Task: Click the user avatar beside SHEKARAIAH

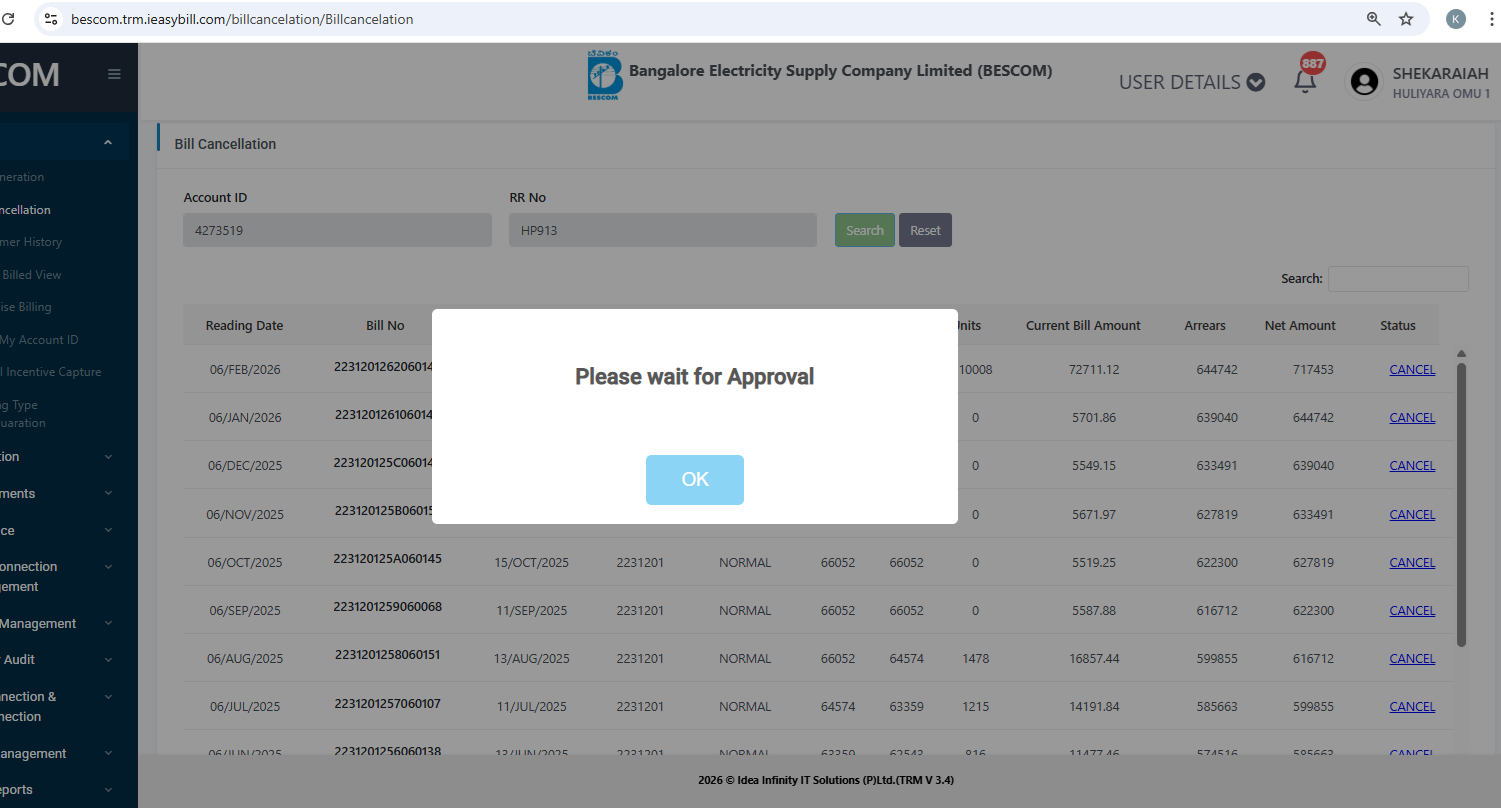Action: point(1364,82)
